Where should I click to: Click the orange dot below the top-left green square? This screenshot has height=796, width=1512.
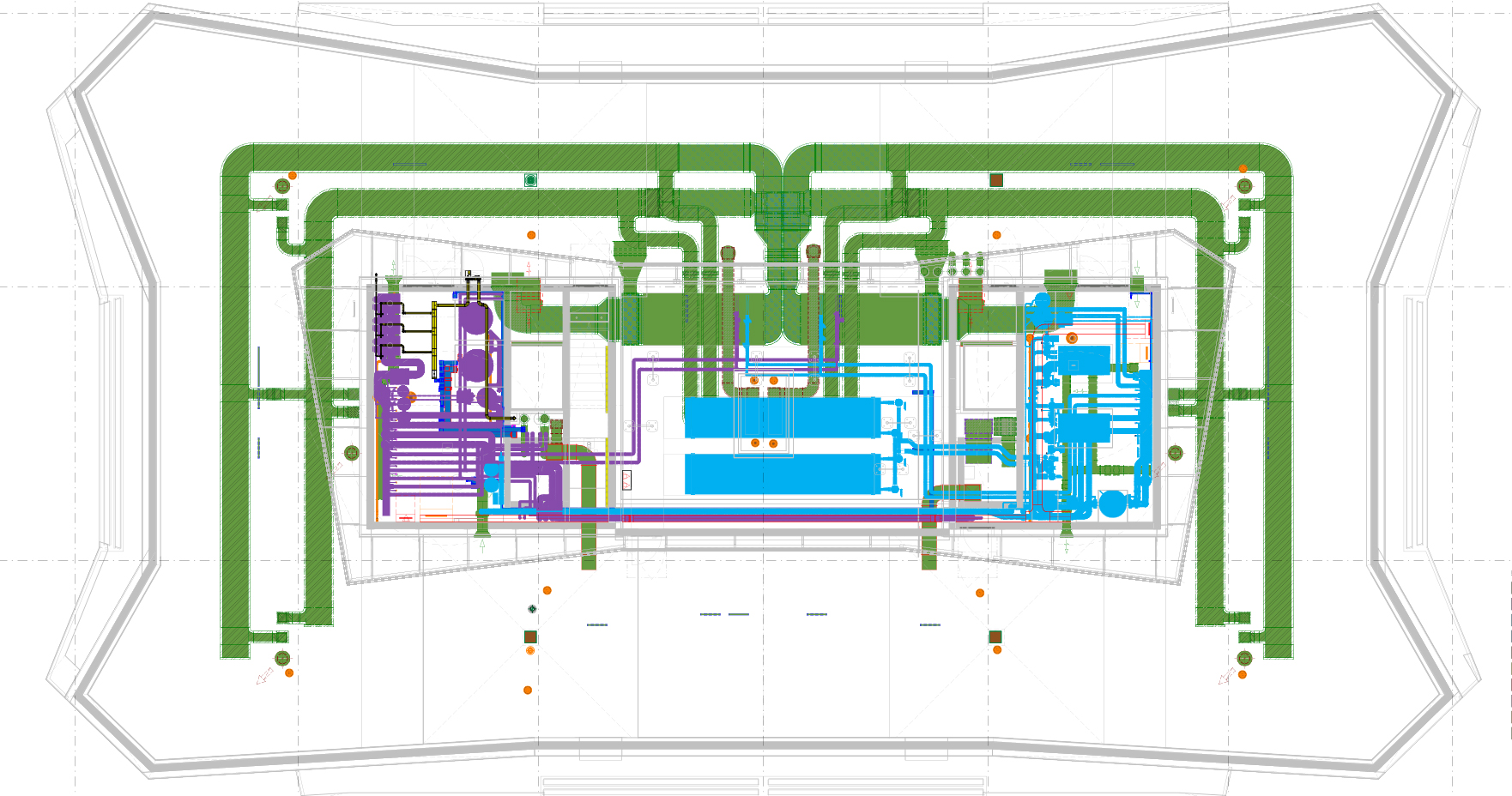[x=531, y=235]
